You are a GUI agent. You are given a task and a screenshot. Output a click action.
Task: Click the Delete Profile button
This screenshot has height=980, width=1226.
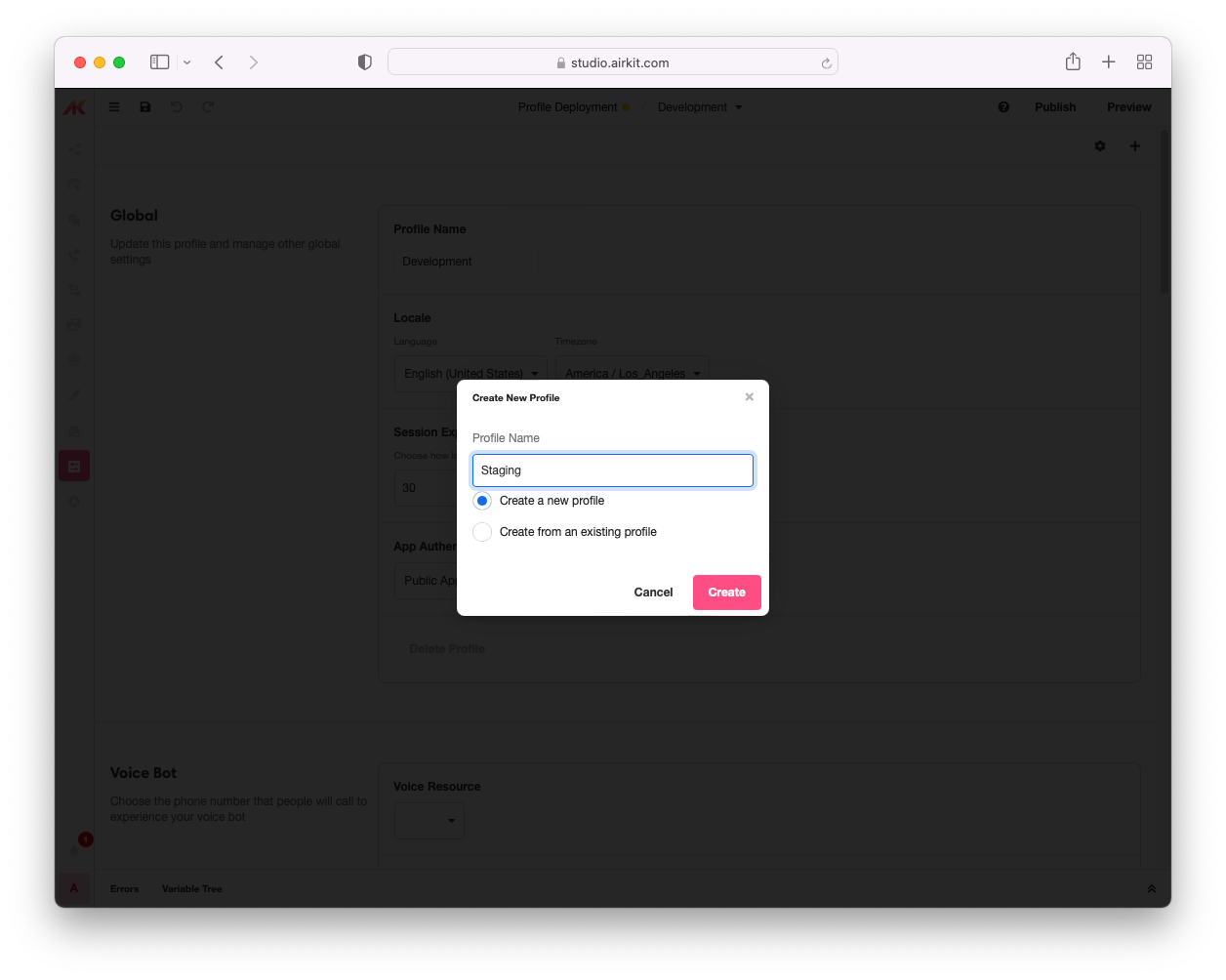(447, 649)
